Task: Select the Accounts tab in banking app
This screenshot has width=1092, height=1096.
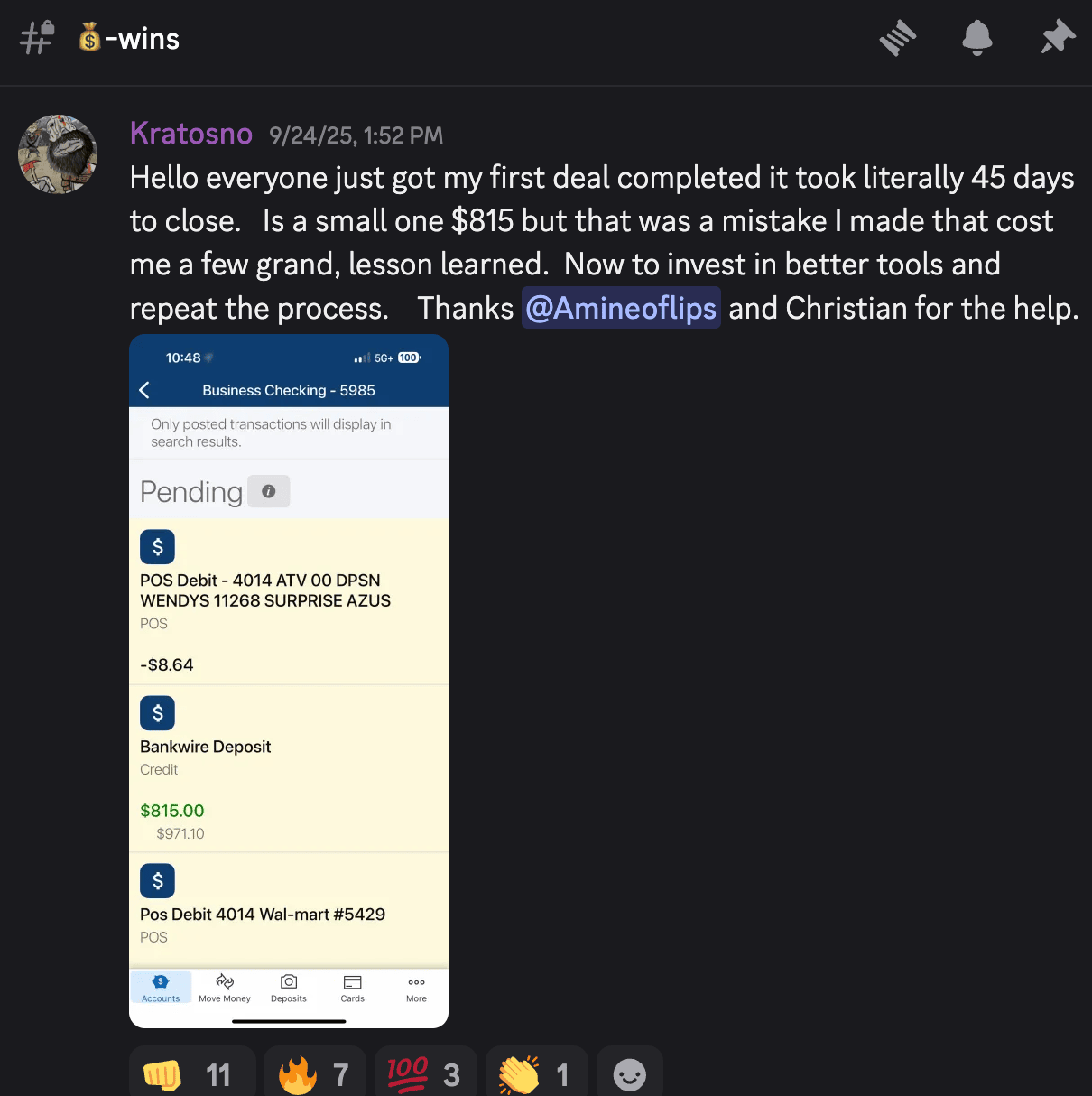Action: point(161,988)
